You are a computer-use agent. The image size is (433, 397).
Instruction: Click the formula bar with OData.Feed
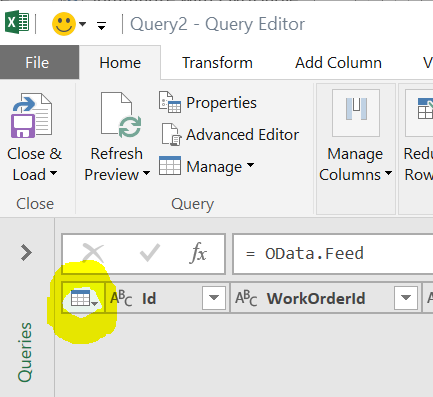pyautogui.click(x=333, y=254)
